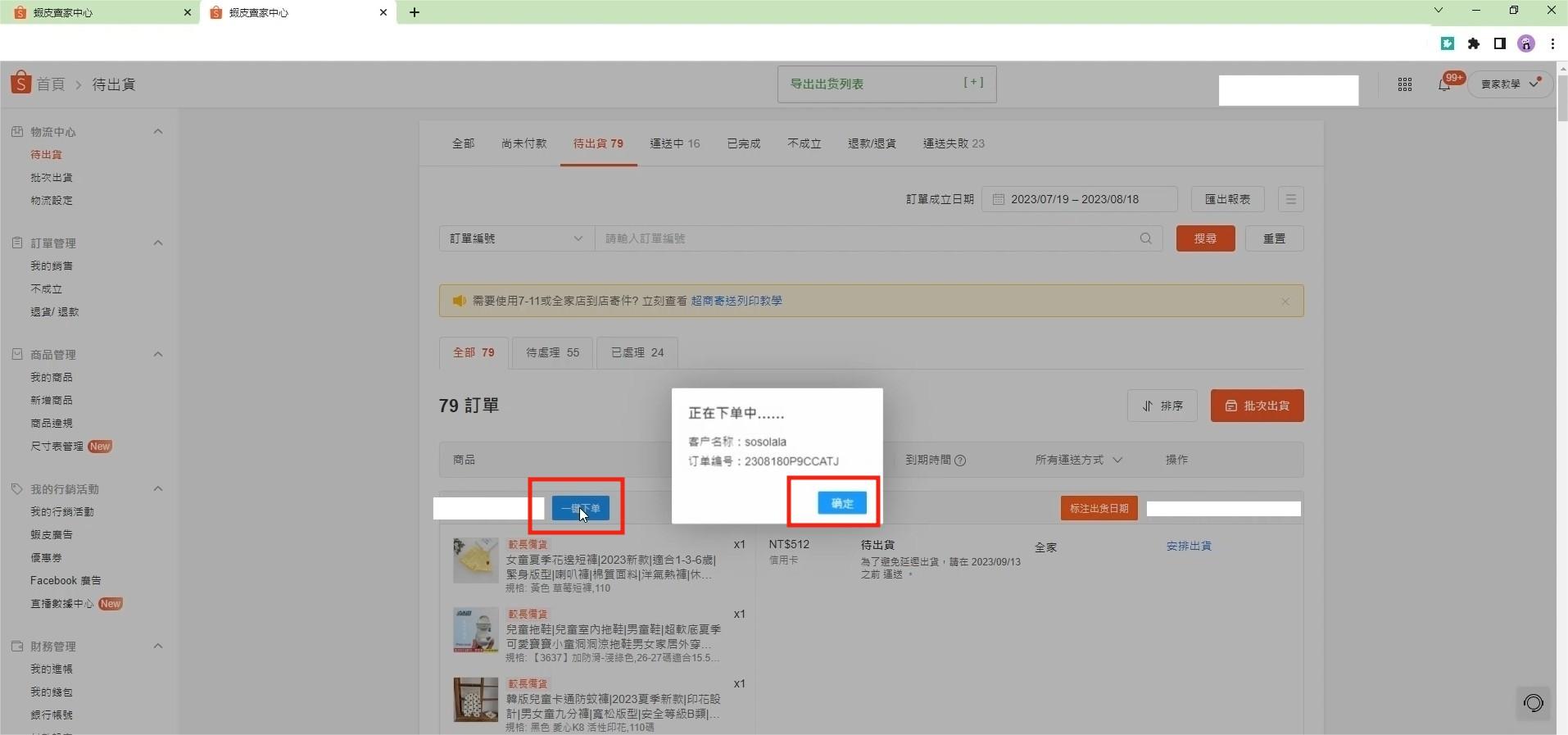The height and width of the screenshot is (735, 1568).
Task: Switch to the 已完成 tab
Action: click(743, 143)
